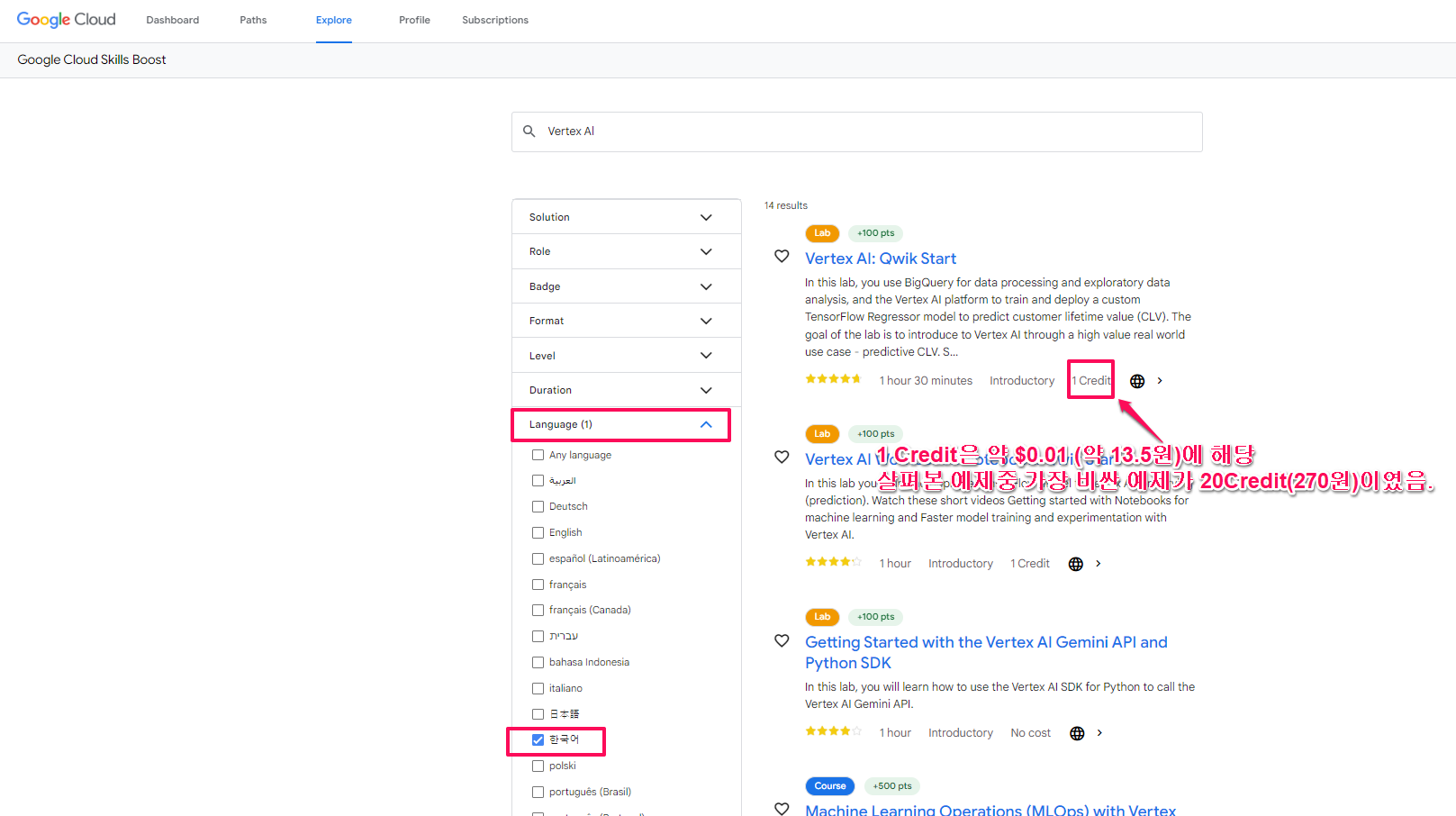Click globe icon on Qwik Start lab
Screen dimensions: 1456x816
1137,381
